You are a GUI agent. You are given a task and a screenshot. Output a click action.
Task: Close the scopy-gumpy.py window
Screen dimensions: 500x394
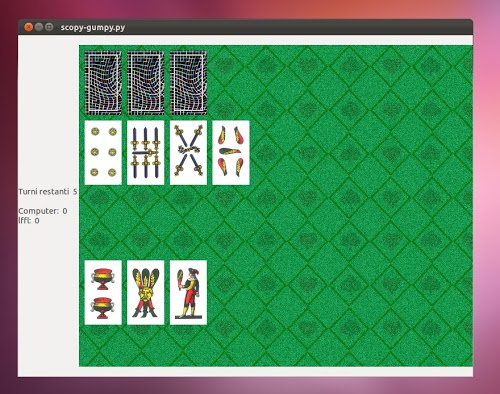click(29, 27)
